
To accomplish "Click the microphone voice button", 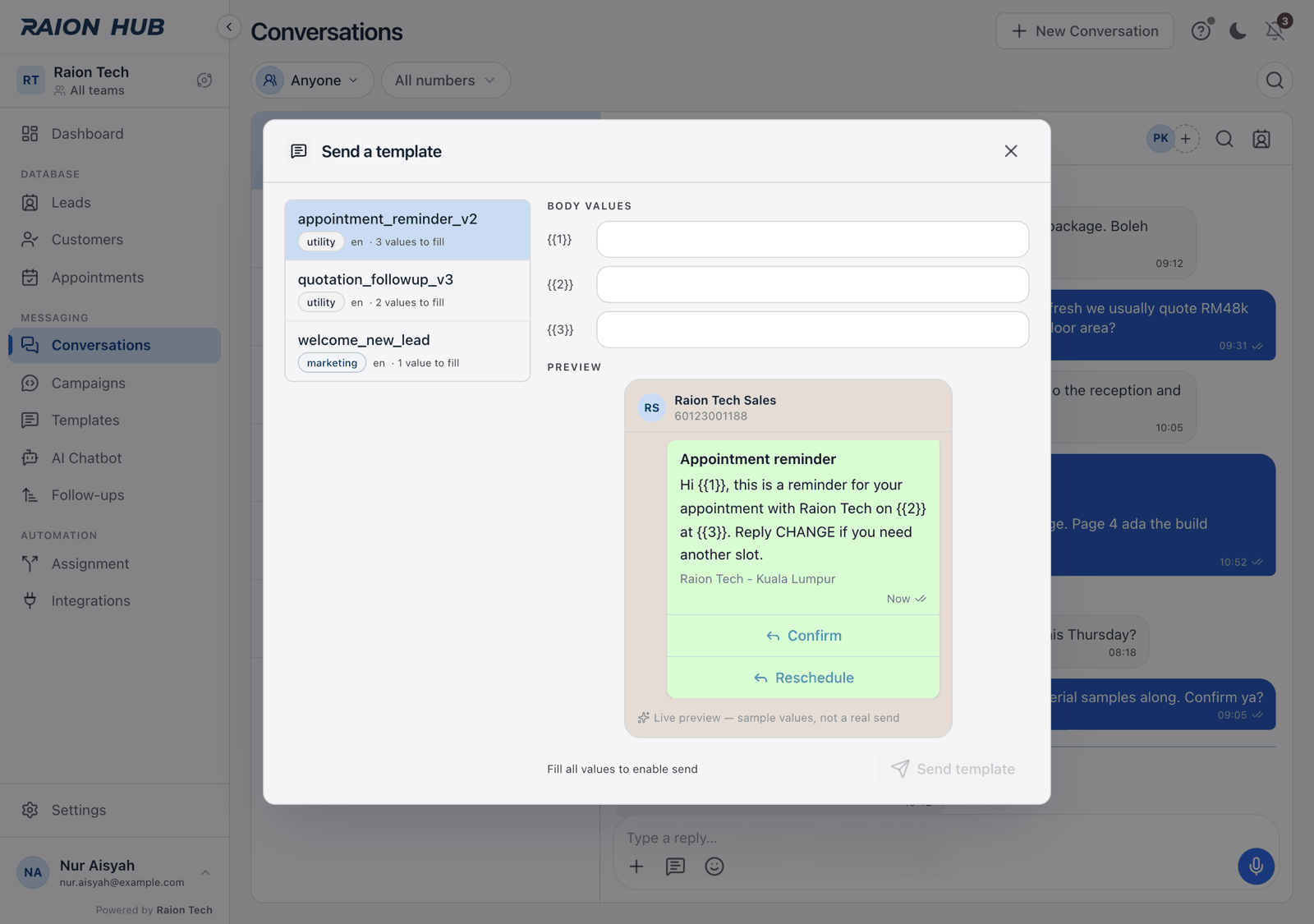I will (x=1256, y=866).
